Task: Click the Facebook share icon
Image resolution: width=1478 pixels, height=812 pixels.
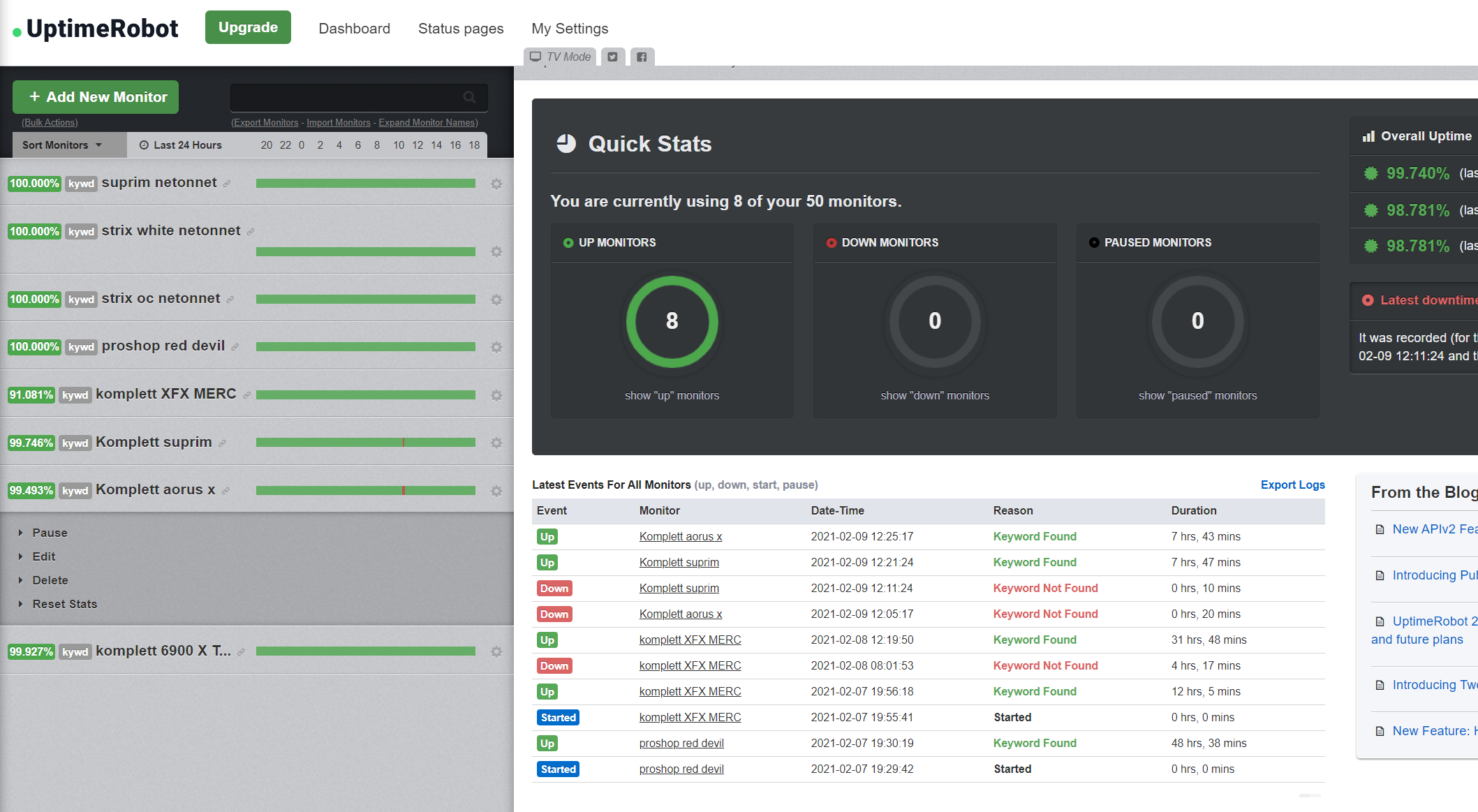Action: [x=642, y=57]
